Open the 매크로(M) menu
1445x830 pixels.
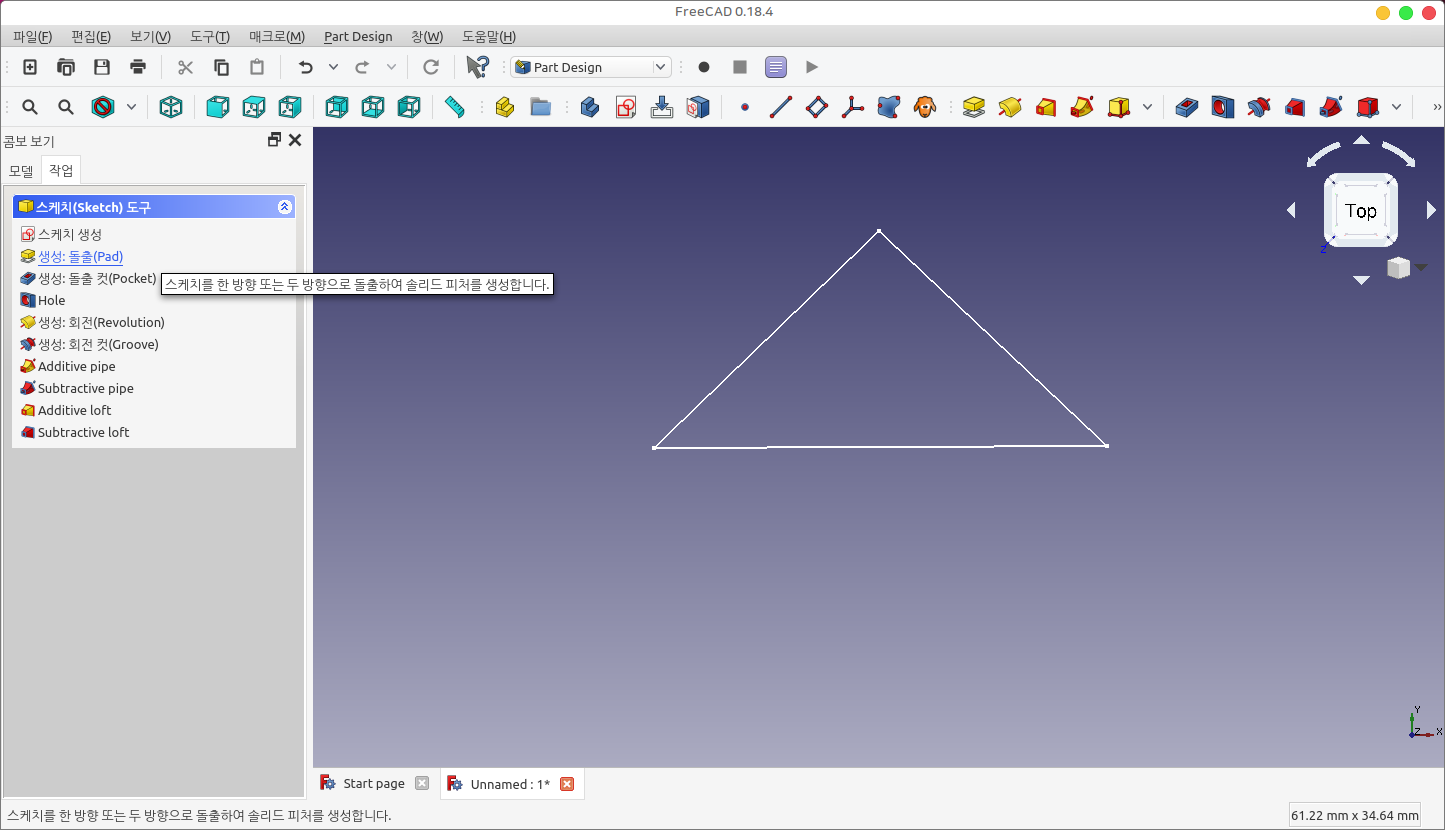[x=276, y=36]
